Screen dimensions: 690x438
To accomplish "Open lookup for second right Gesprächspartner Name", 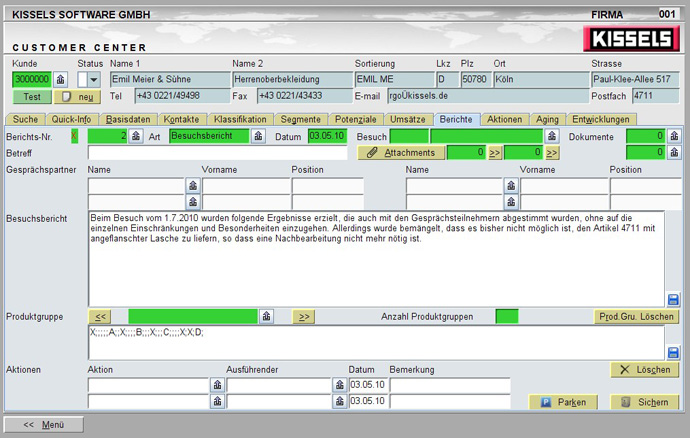I will (511, 202).
